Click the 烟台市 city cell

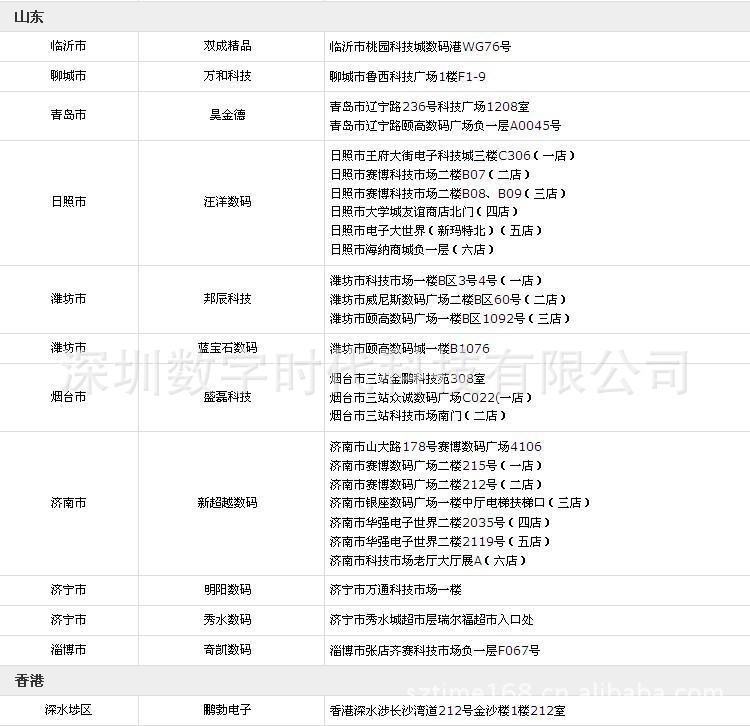pyautogui.click(x=68, y=397)
